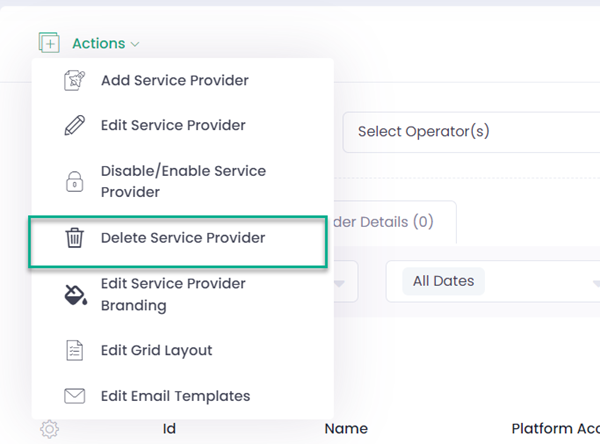600x444 pixels.
Task: Choose the Delete Service Provider menu entry
Action: click(182, 238)
